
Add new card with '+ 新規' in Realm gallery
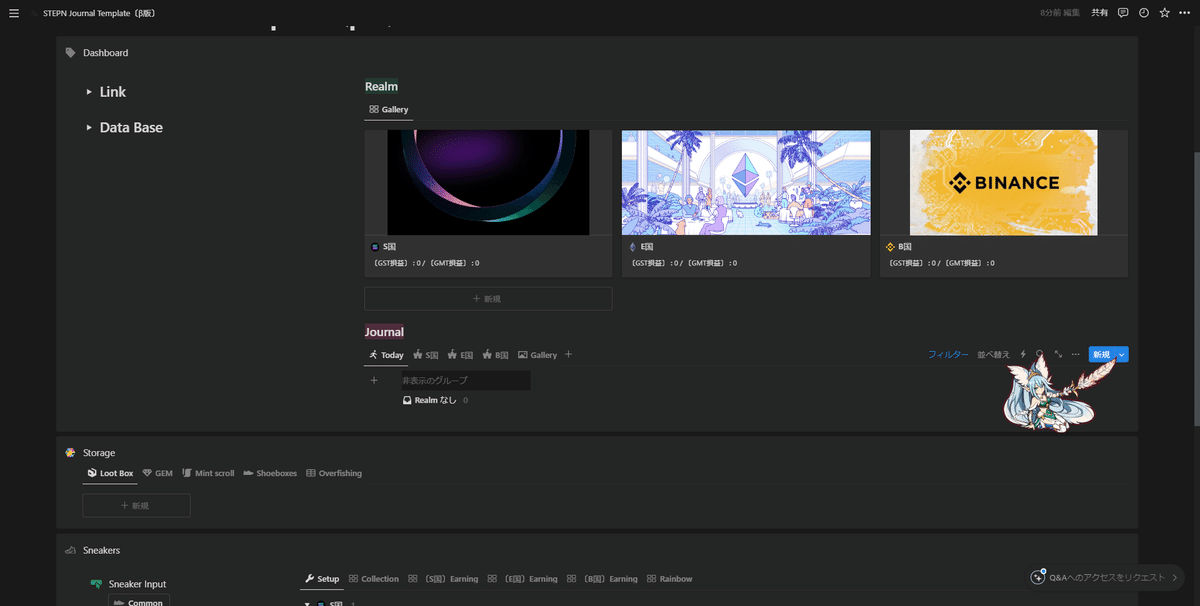pos(488,298)
